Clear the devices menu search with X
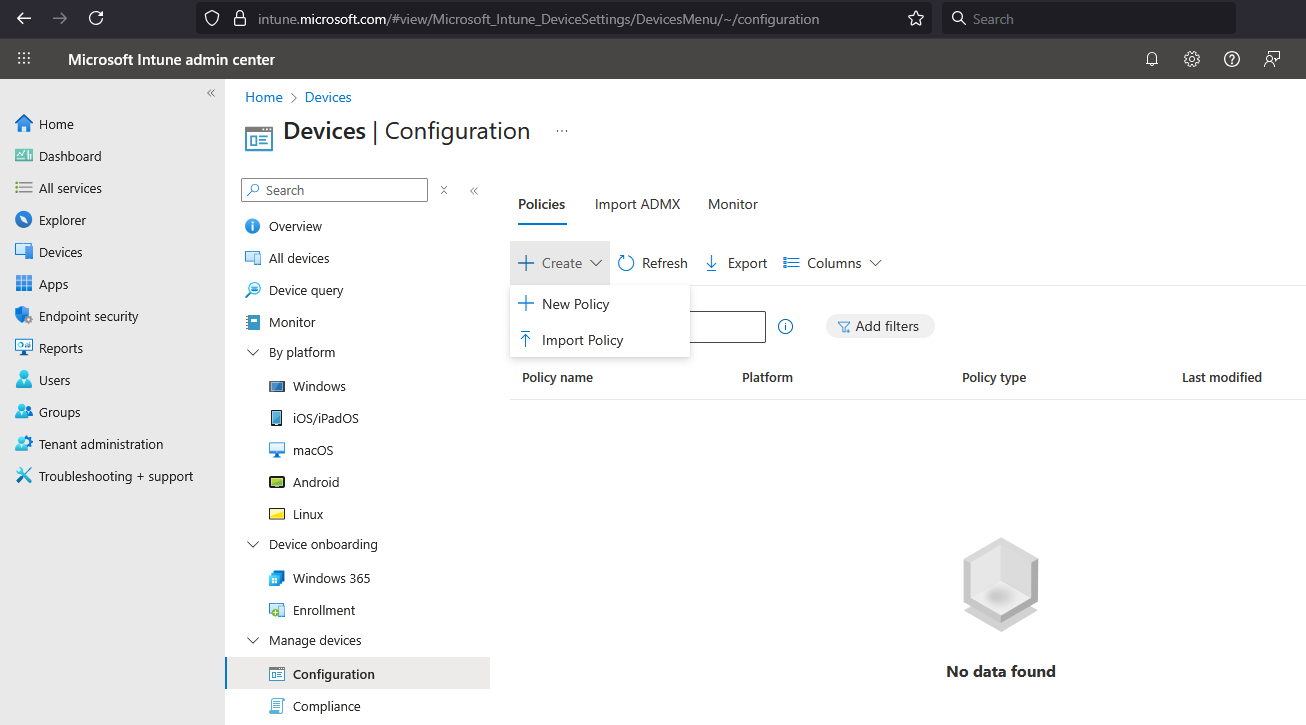Viewport: 1306px width, 725px height. [444, 190]
